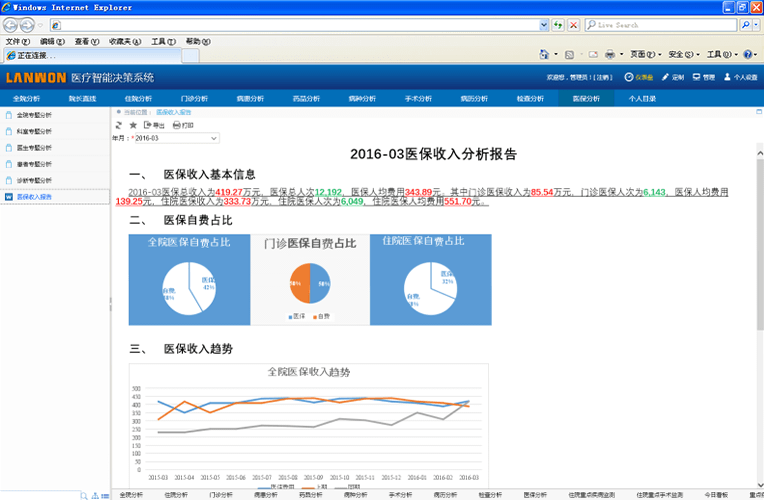This screenshot has height=500, width=764.
Task: Click the 门诊医保自费占比 pie chart
Action: [x=310, y=283]
